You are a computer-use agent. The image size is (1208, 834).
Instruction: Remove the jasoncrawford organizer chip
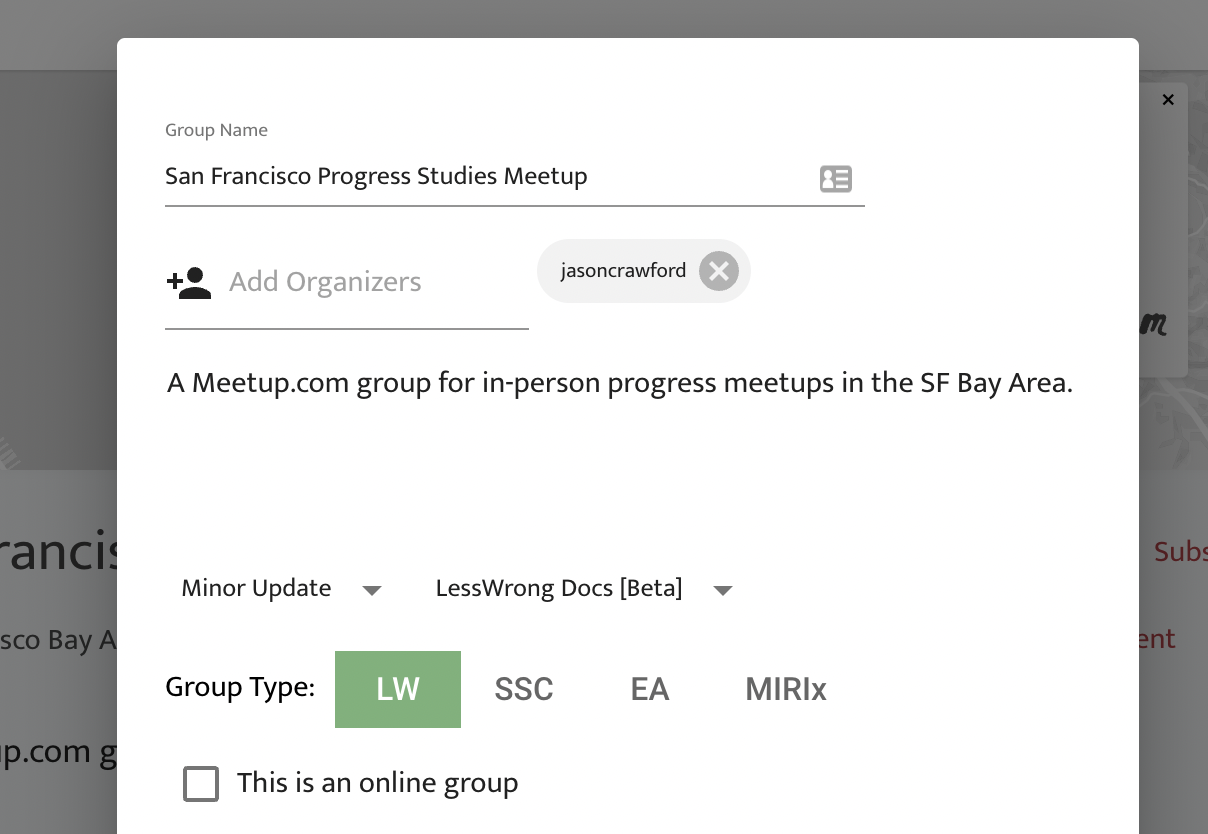click(x=718, y=271)
